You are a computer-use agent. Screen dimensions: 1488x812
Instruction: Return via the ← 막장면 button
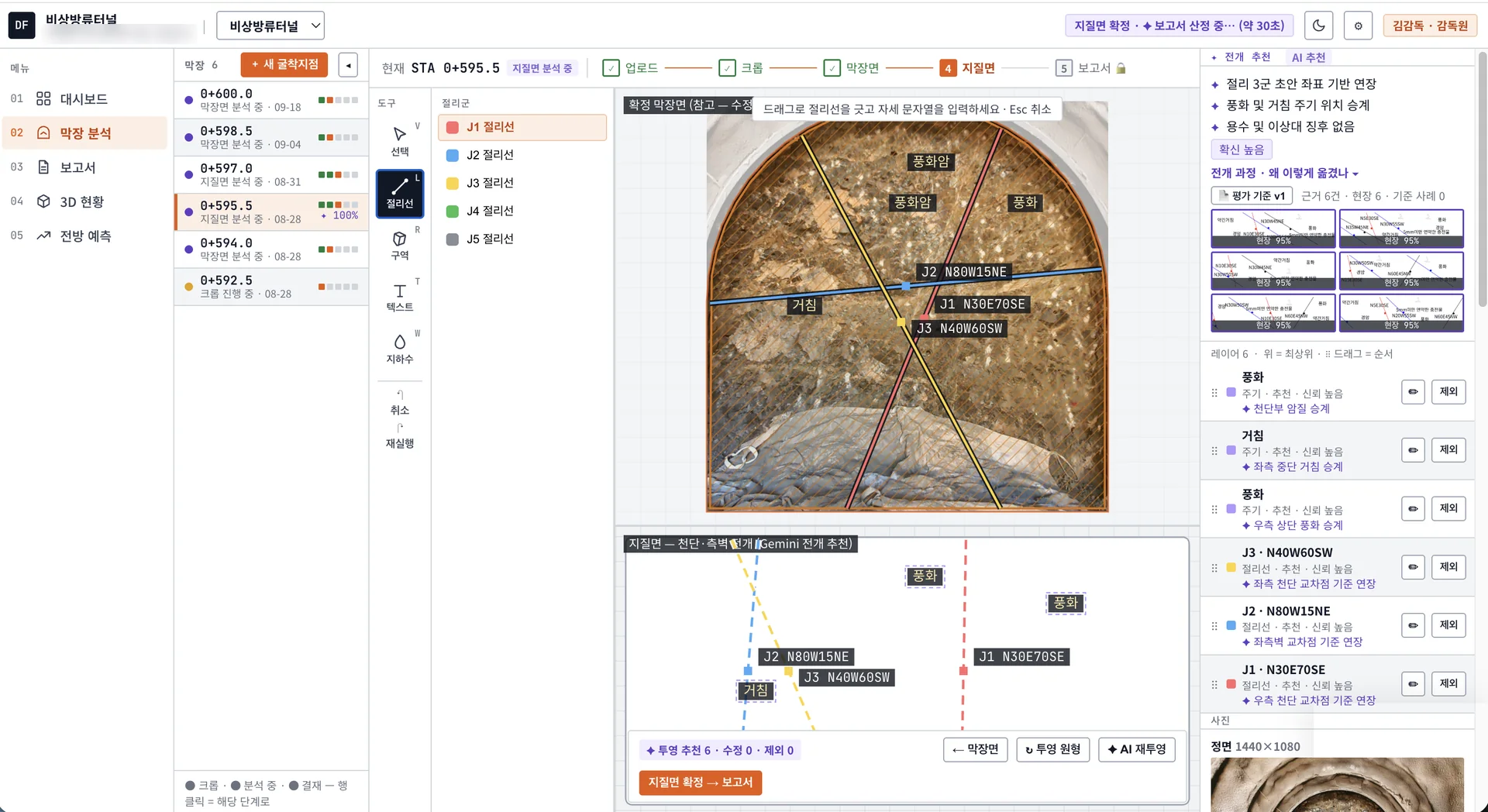975,749
